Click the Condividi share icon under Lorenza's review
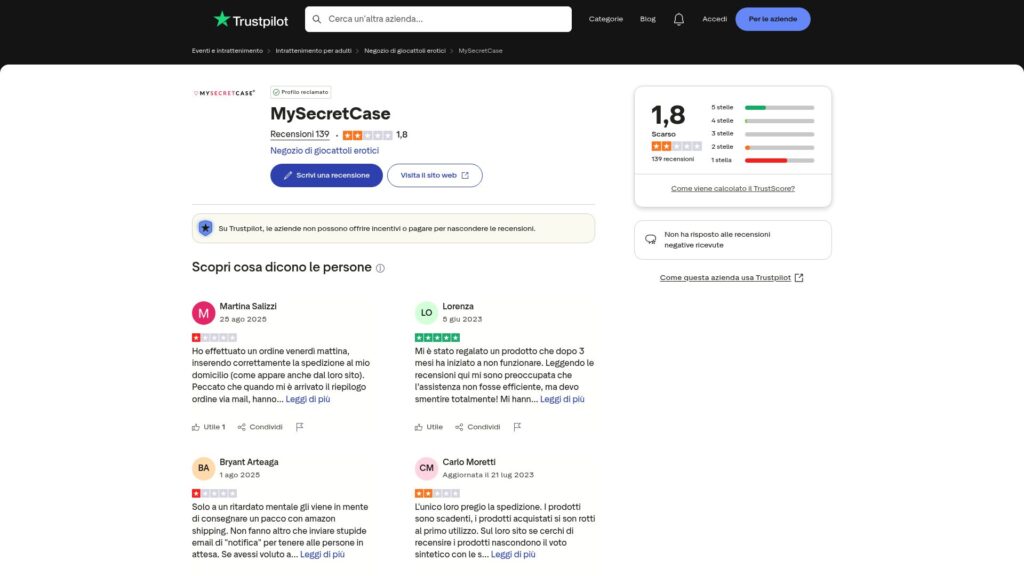 462,426
